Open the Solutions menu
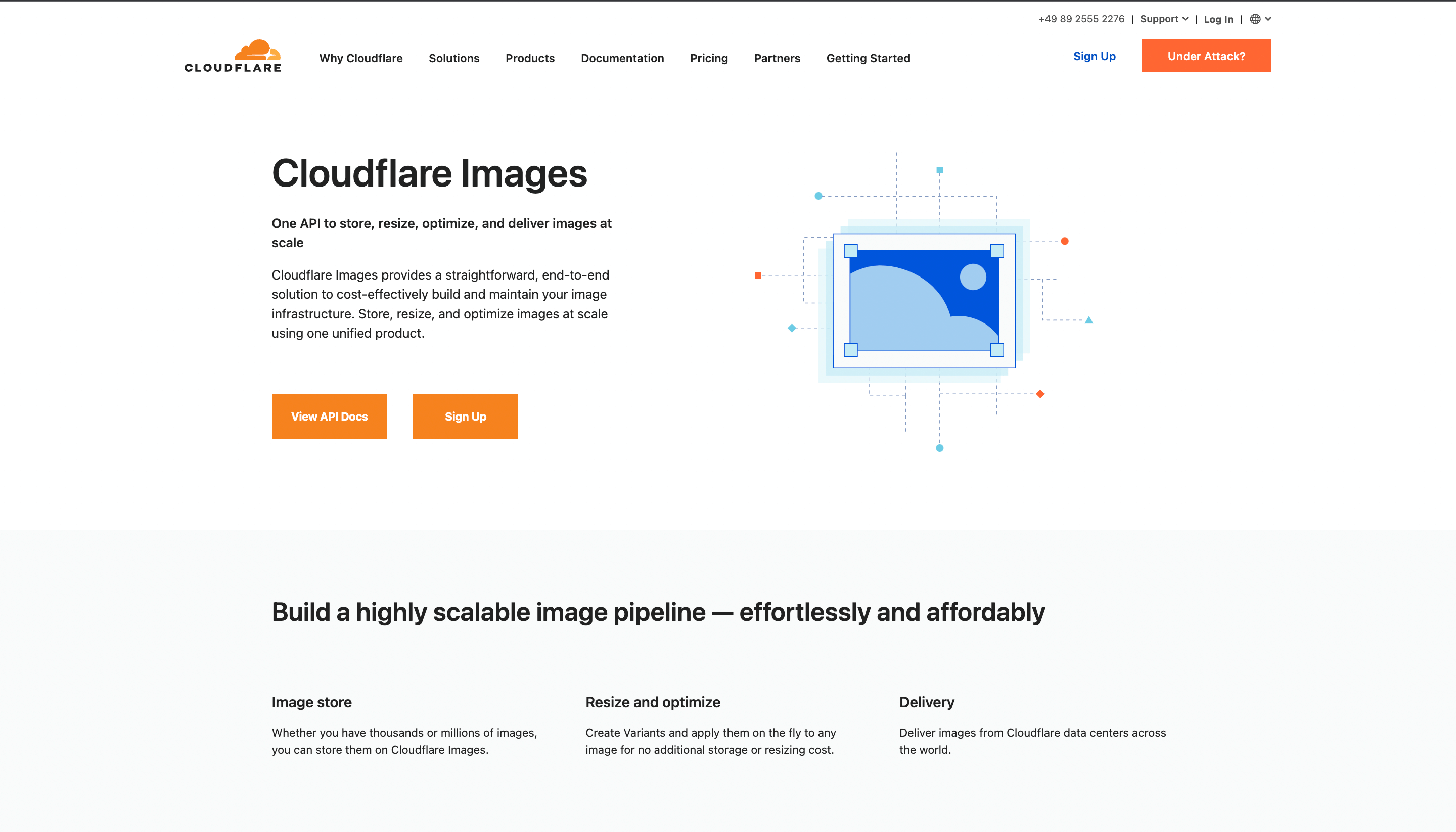The height and width of the screenshot is (832, 1456). [x=453, y=58]
